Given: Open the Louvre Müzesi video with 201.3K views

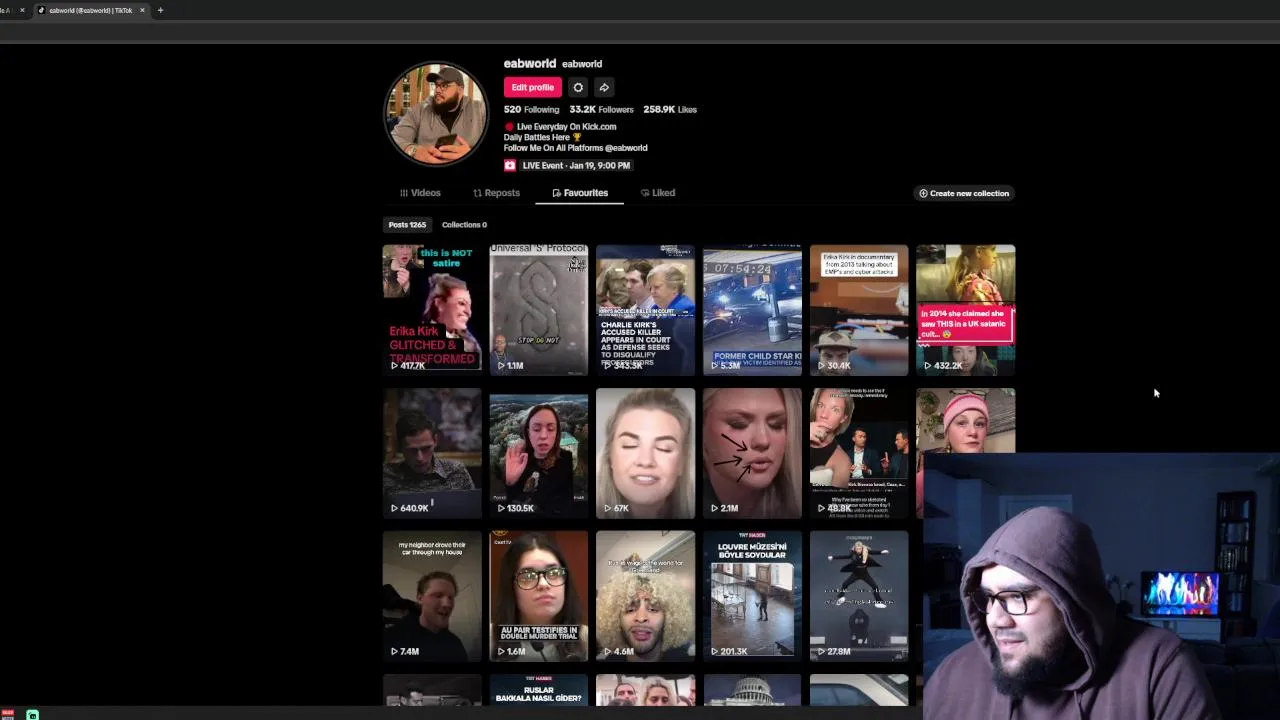Looking at the screenshot, I should [752, 596].
